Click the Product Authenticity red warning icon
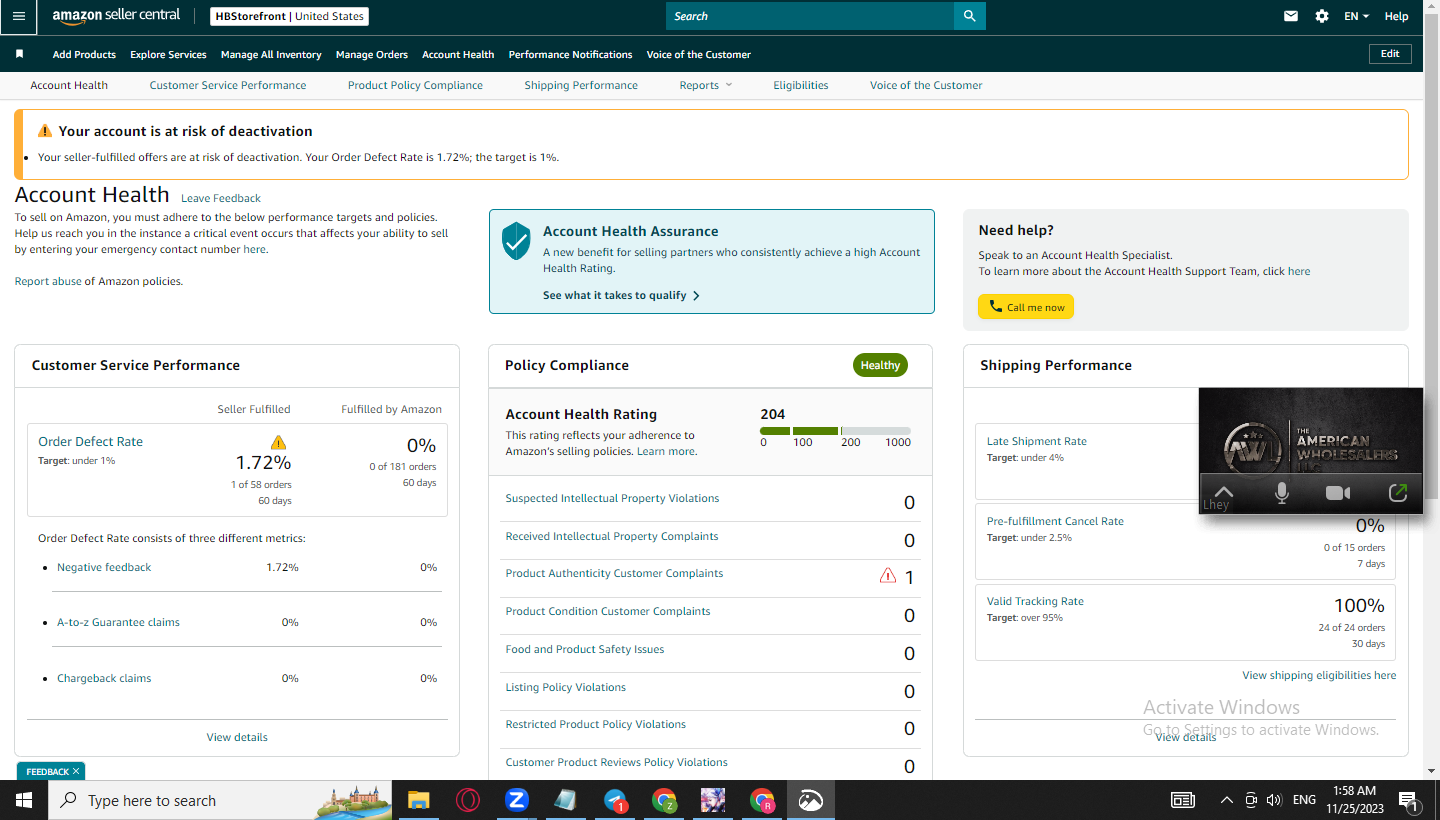 point(887,575)
